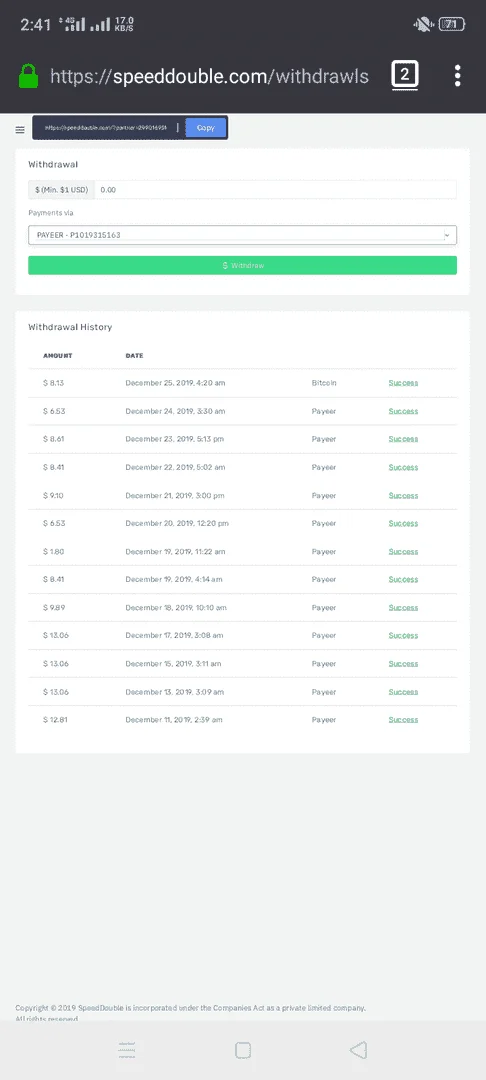Click the December 20, 2019, 12:20 pm date
The image size is (486, 1080).
point(177,523)
